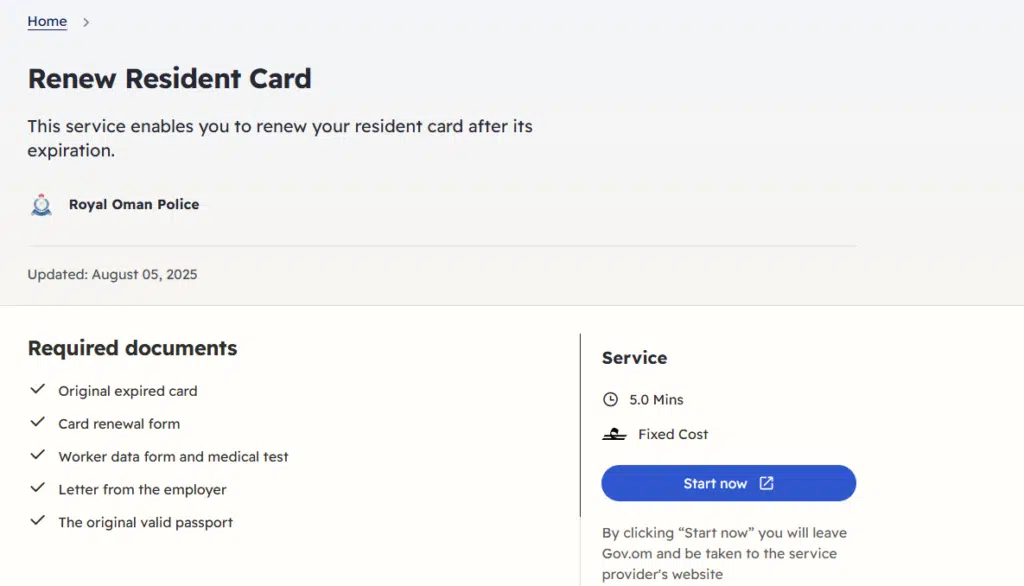Click the Required documents heading
This screenshot has height=586, width=1024.
coord(132,349)
